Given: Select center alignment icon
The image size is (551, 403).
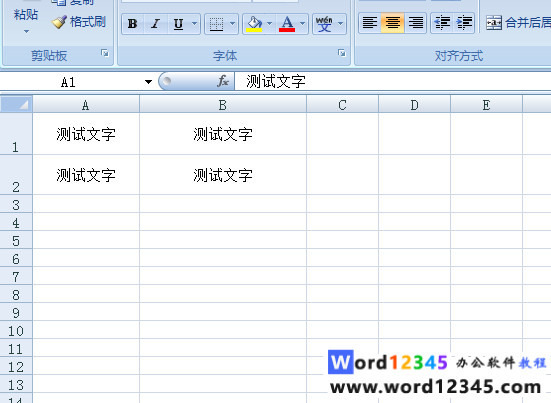Looking at the screenshot, I should pos(393,23).
